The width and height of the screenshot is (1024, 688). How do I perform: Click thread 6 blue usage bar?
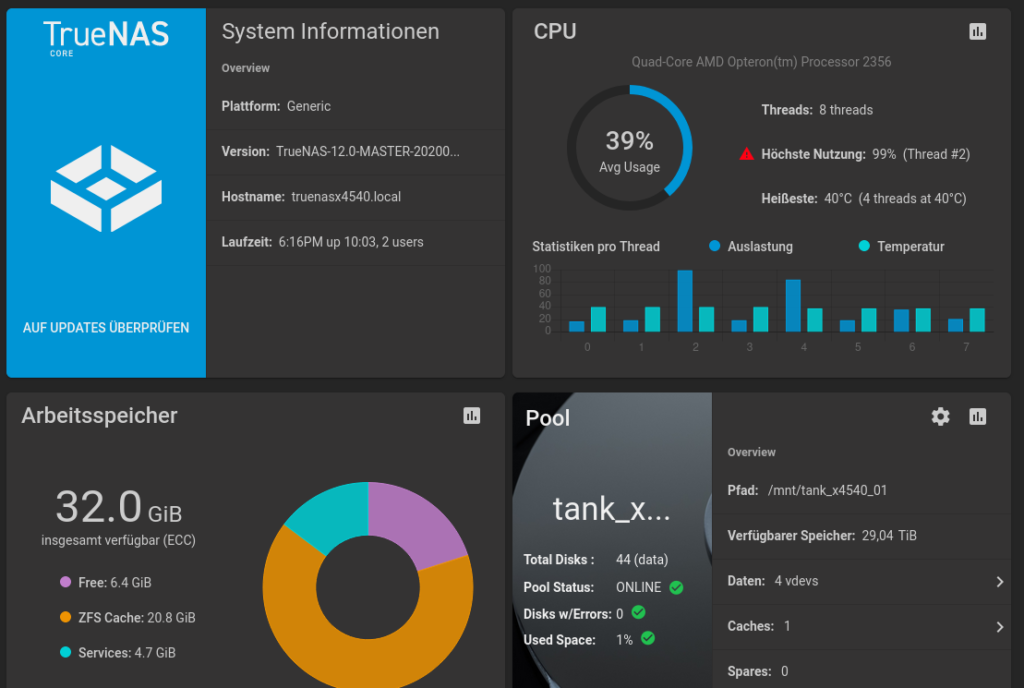point(901,321)
